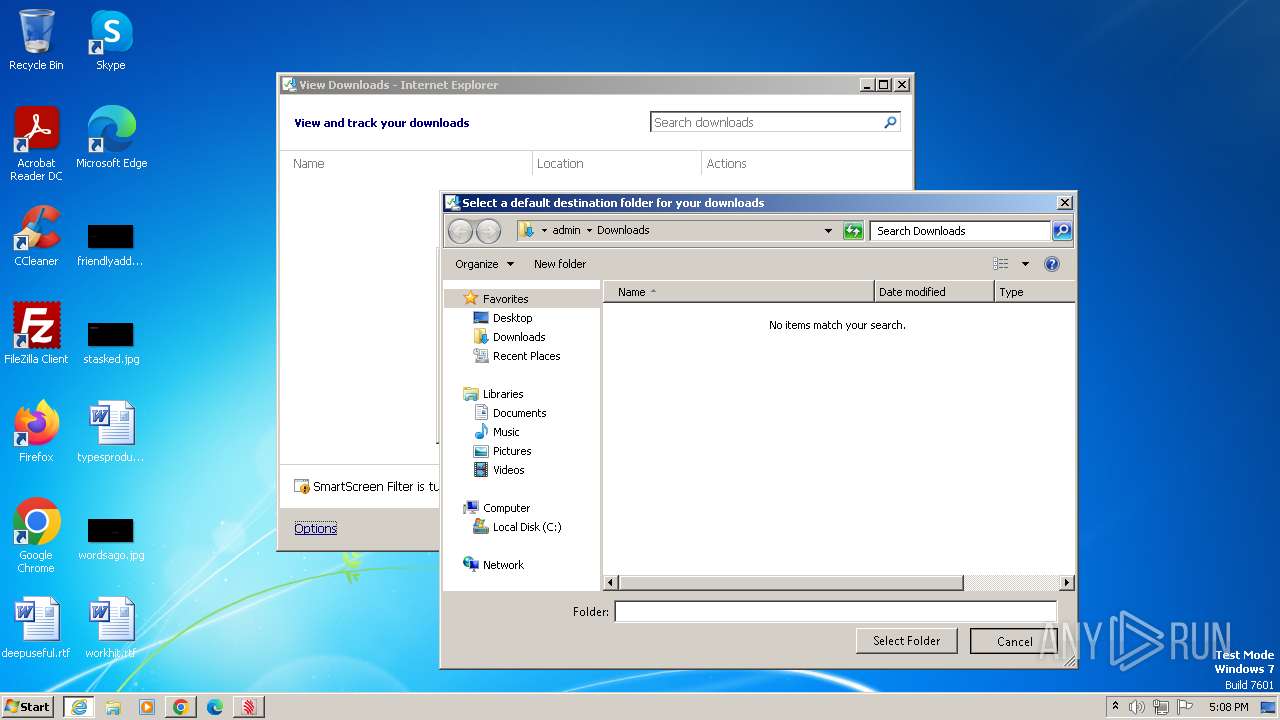Sort by the Date modified column

tap(934, 292)
